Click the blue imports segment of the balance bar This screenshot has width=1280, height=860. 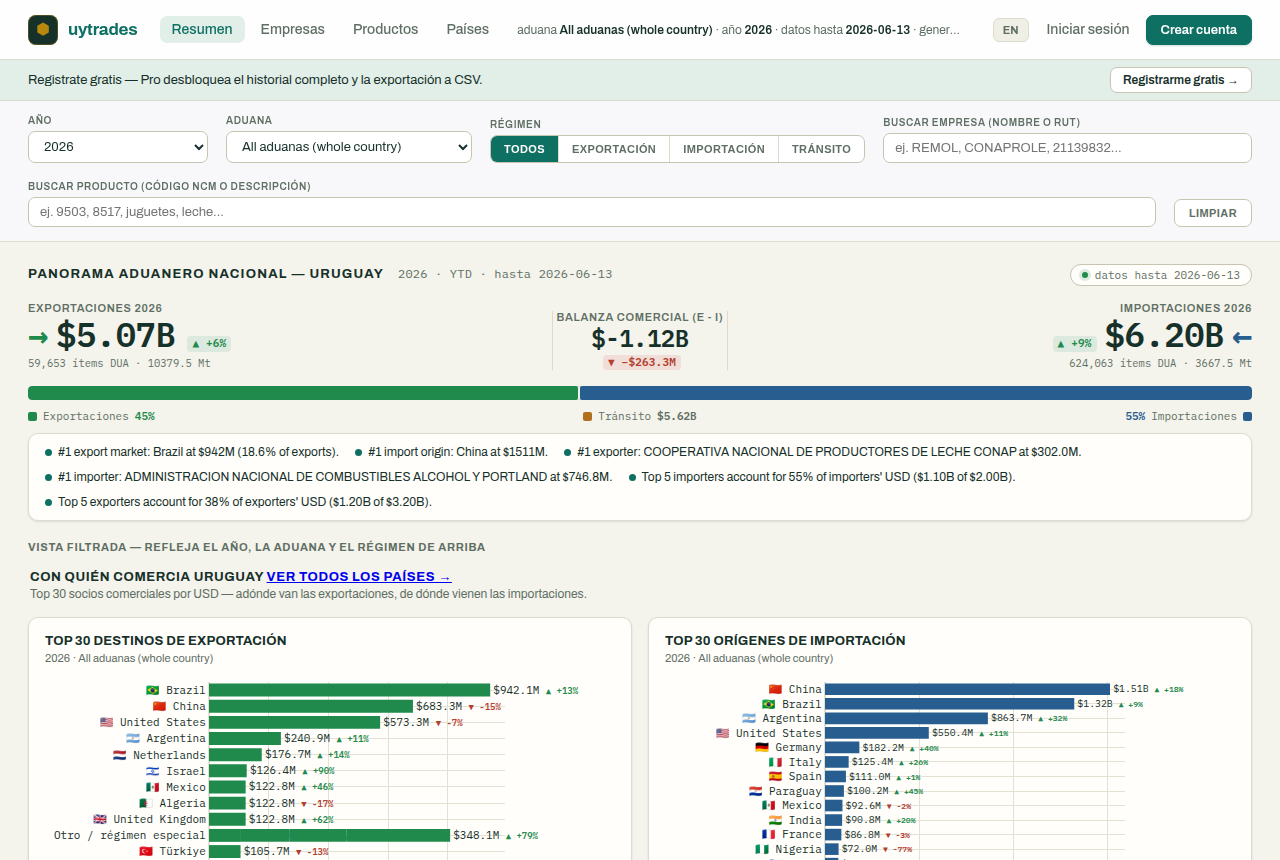(916, 393)
